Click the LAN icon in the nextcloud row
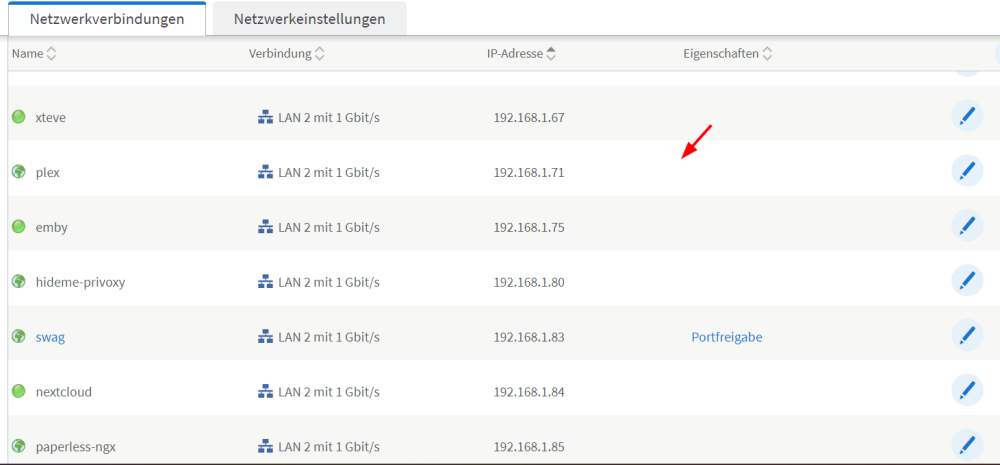The width and height of the screenshot is (1000, 465). [x=265, y=392]
